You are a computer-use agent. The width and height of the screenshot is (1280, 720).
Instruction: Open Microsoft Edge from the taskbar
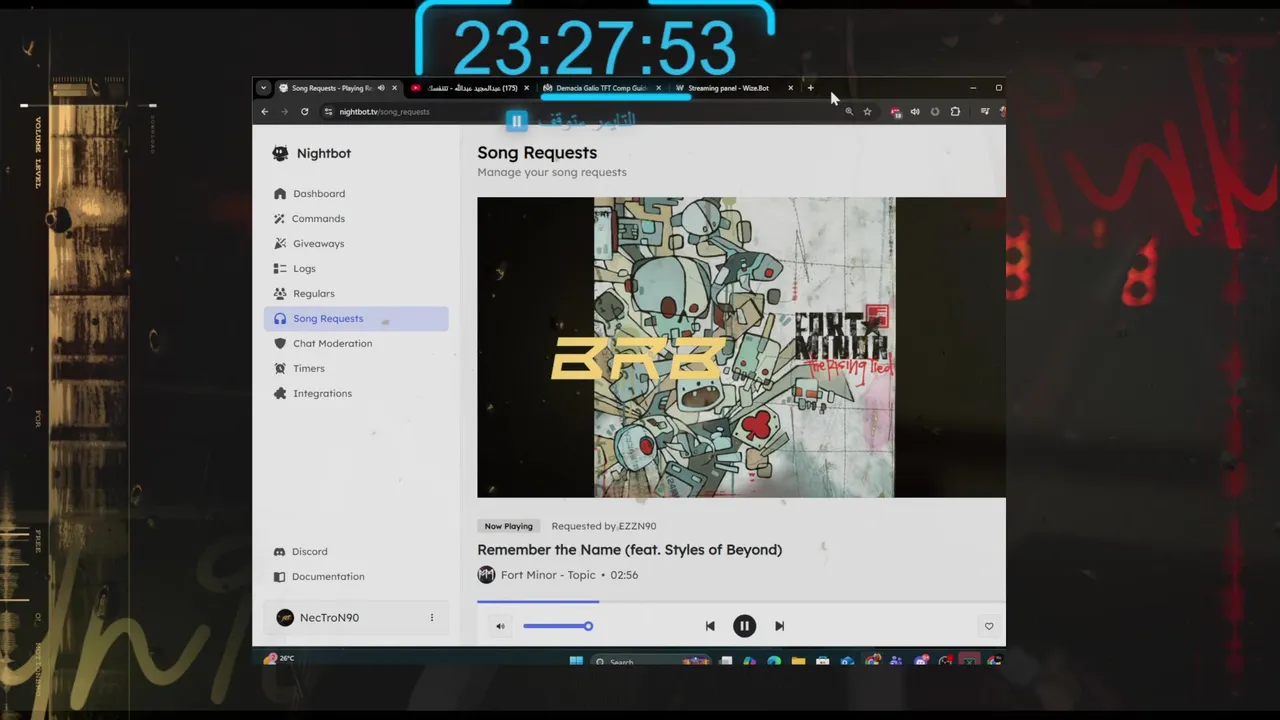[x=774, y=661]
